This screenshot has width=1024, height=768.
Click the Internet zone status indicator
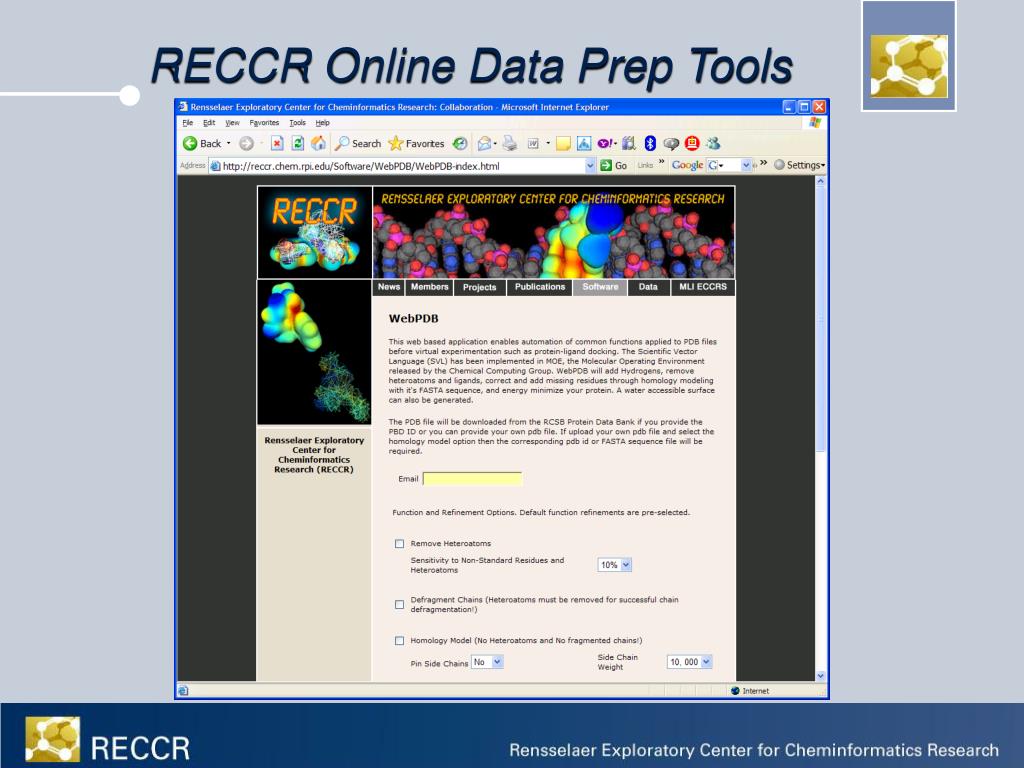tap(750, 691)
